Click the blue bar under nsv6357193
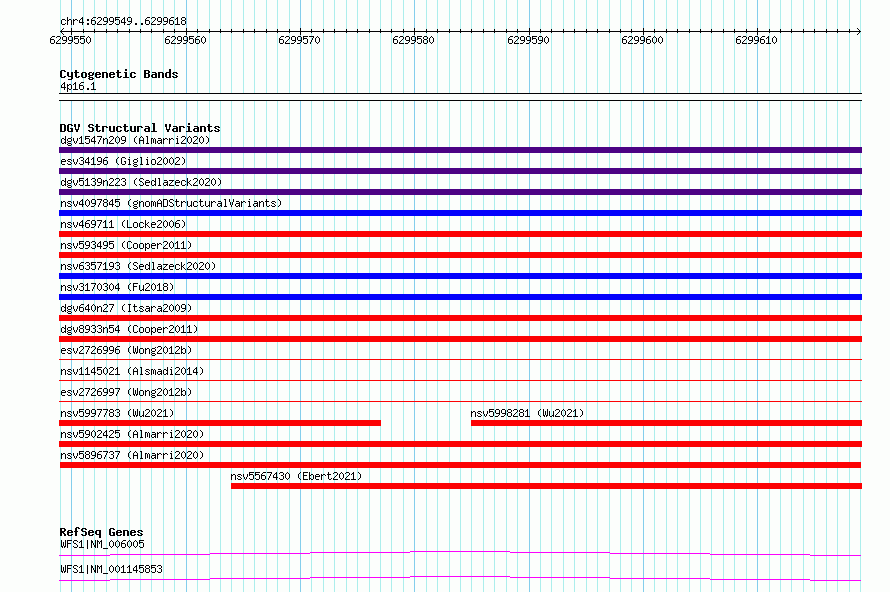Image resolution: width=890 pixels, height=592 pixels. (x=460, y=276)
